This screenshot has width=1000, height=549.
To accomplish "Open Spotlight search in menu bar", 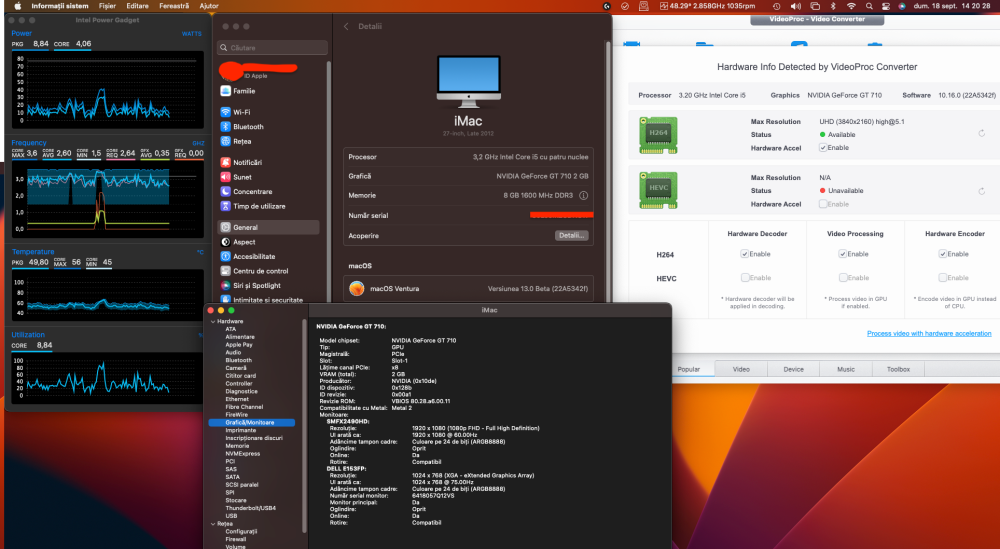I will [x=869, y=6].
